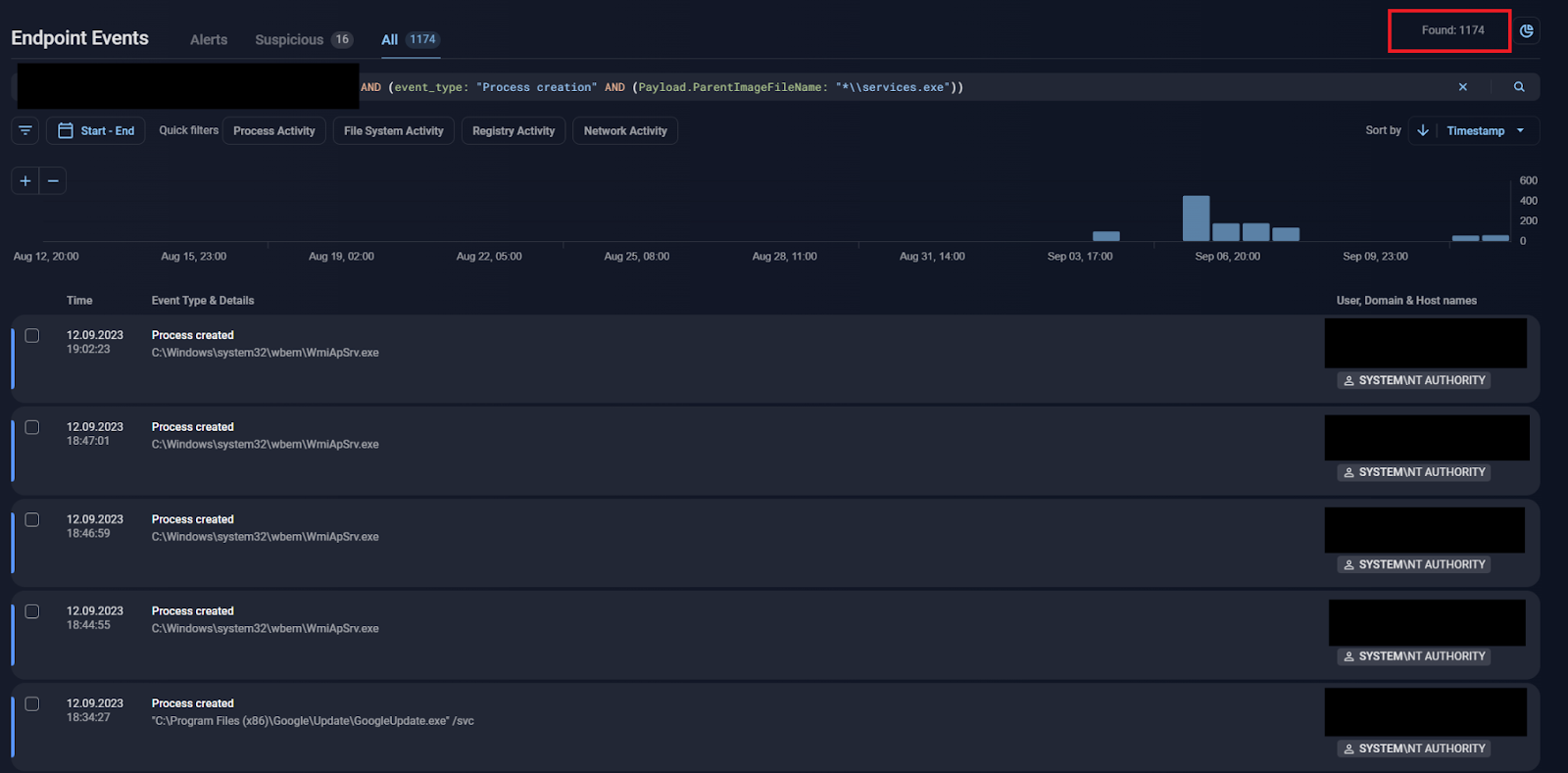Image resolution: width=1568 pixels, height=773 pixels.
Task: Check the GoogleUpdate.exe event row checkbox
Action: (x=32, y=704)
